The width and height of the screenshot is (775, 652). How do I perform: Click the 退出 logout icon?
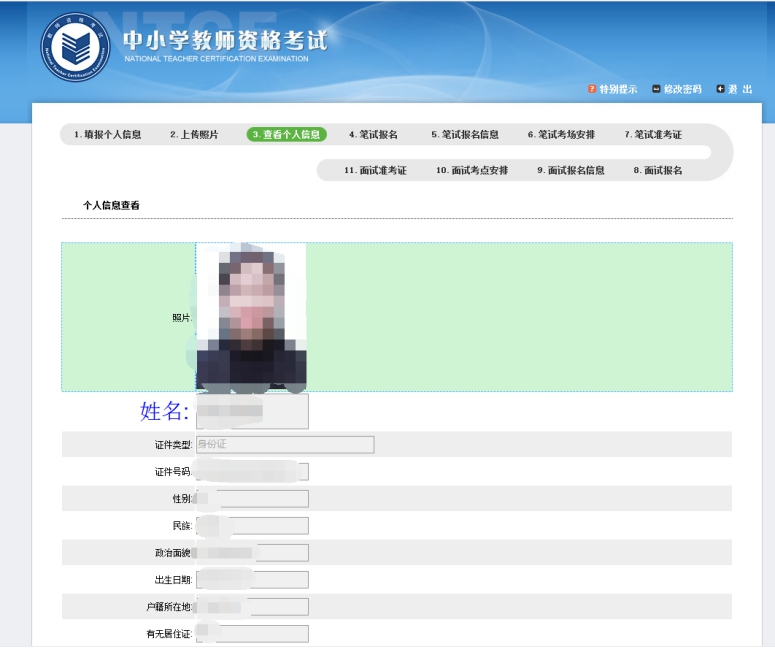click(720, 89)
